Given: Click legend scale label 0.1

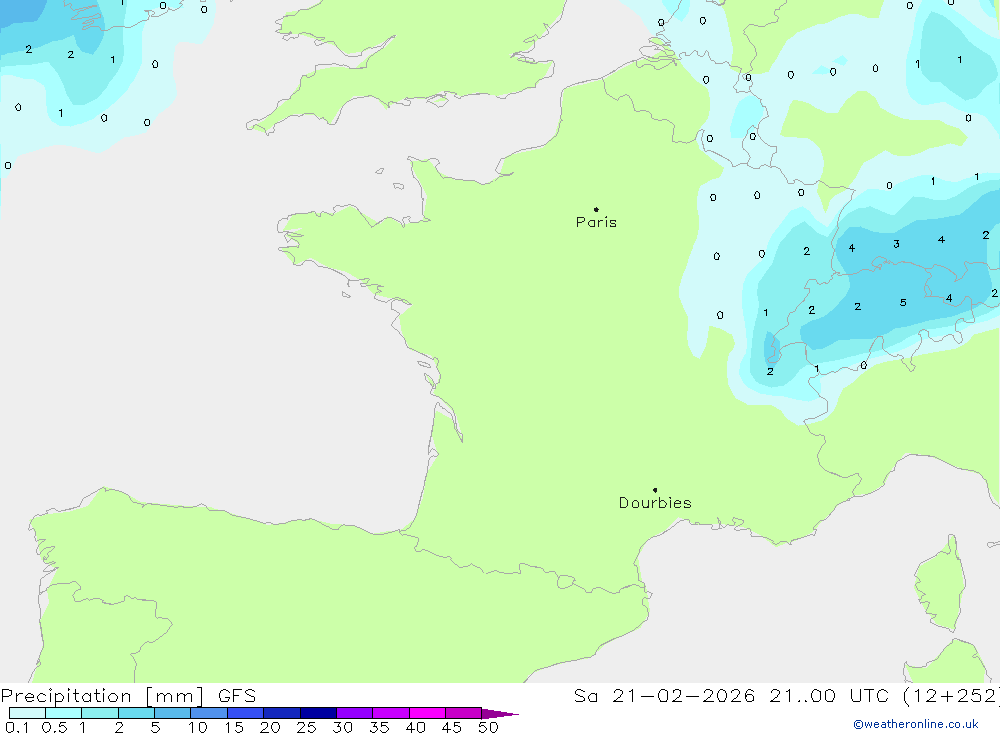Looking at the screenshot, I should [x=17, y=727].
